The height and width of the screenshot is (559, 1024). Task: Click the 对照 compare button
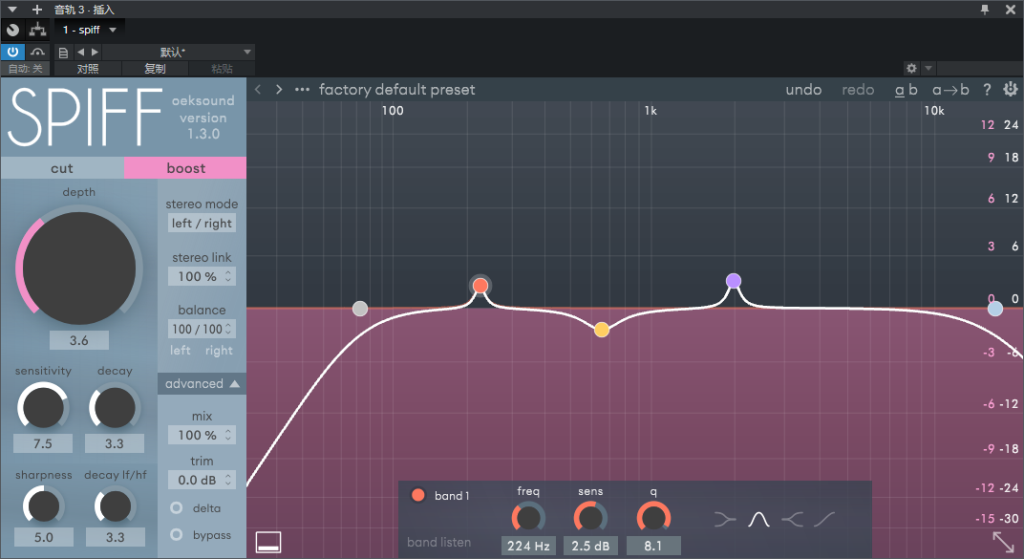pyautogui.click(x=88, y=69)
